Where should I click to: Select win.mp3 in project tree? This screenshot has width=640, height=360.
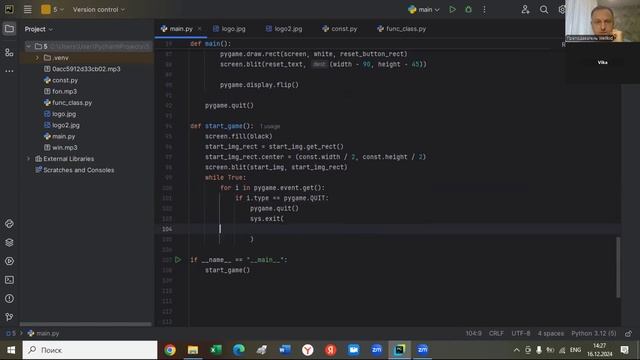pyautogui.click(x=64, y=147)
